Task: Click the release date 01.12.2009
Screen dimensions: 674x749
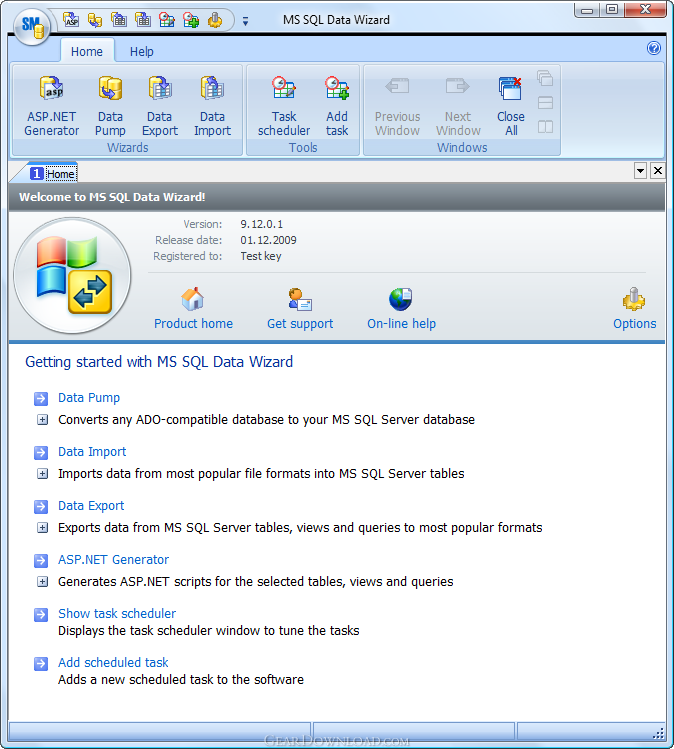Action: (x=268, y=240)
